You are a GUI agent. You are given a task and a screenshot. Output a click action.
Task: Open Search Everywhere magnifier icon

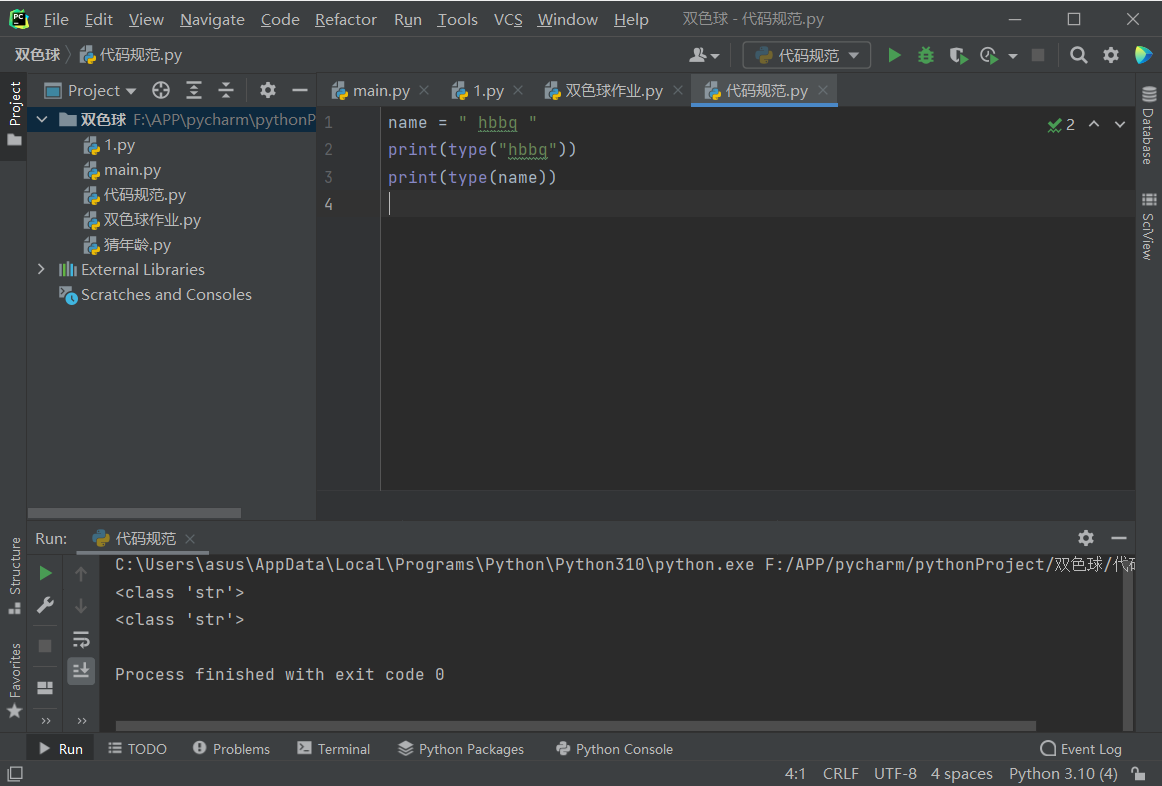tap(1078, 55)
